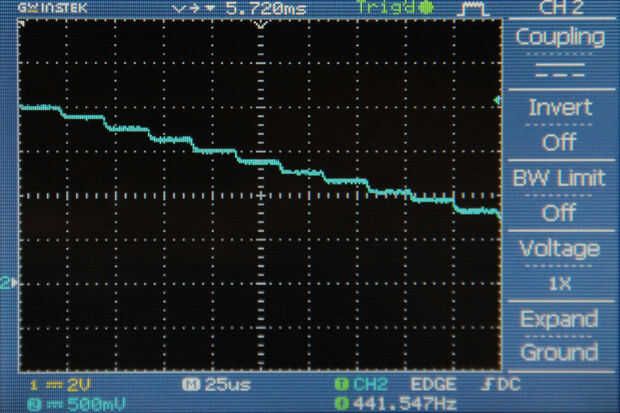Click the channel 1 2V scale readout

click(x=61, y=385)
